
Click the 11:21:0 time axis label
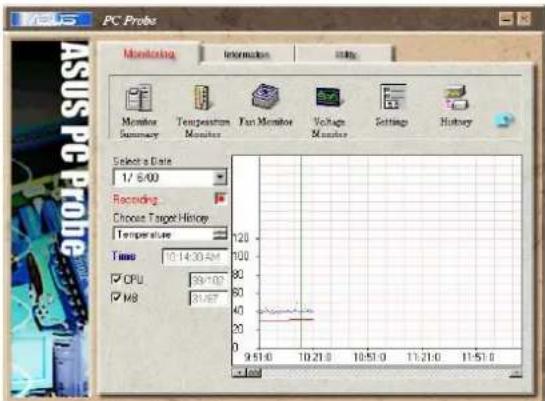click(x=424, y=357)
